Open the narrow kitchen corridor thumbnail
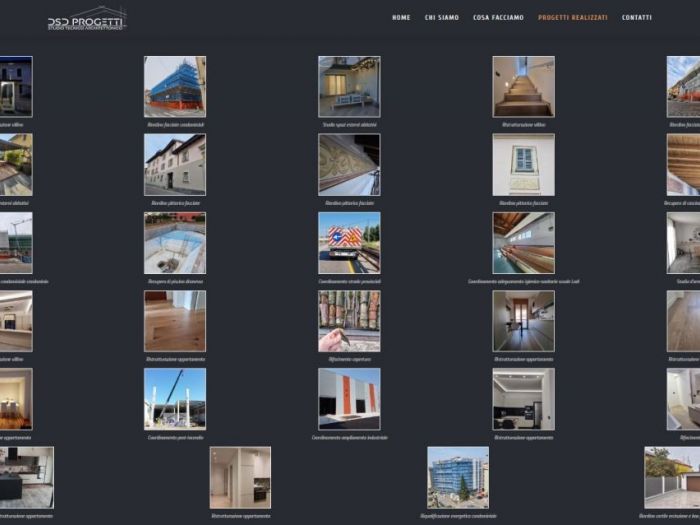This screenshot has height=525, width=700. pyautogui.click(x=524, y=321)
